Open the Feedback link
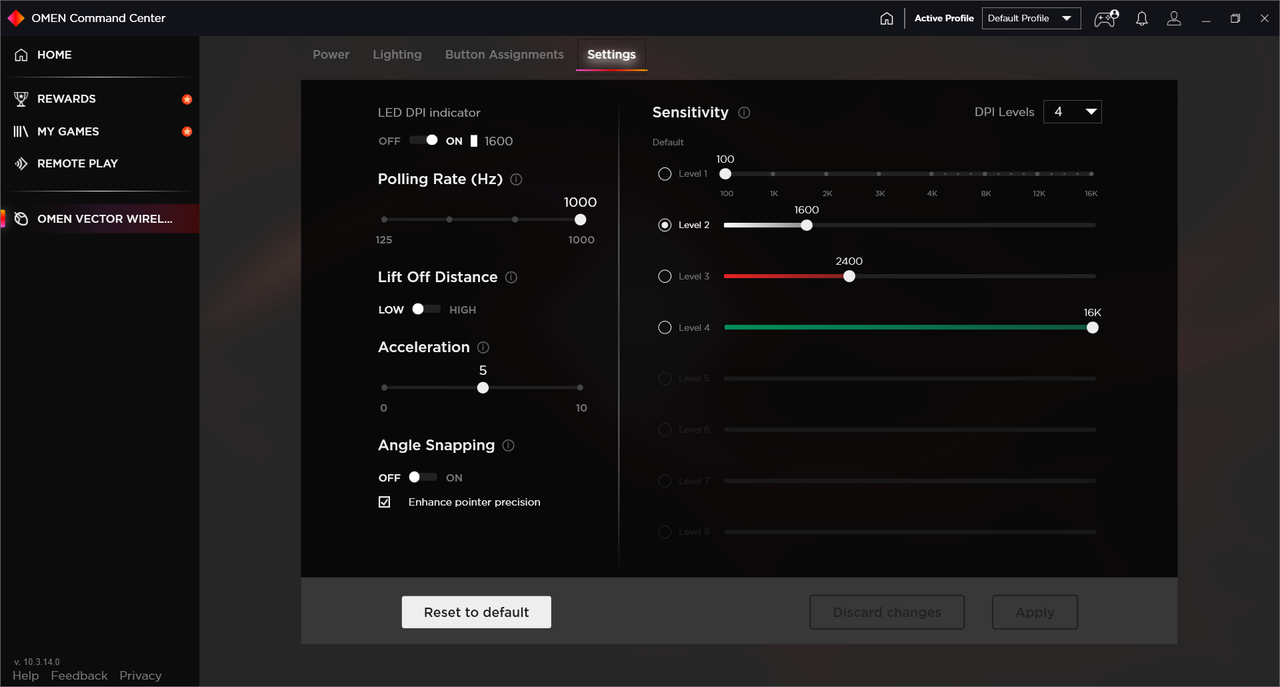The height and width of the screenshot is (687, 1280). (79, 676)
